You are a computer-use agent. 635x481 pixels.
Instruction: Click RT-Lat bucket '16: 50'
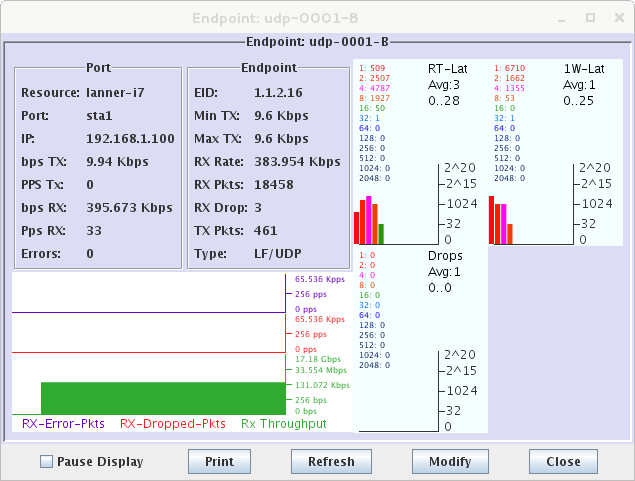click(x=372, y=108)
